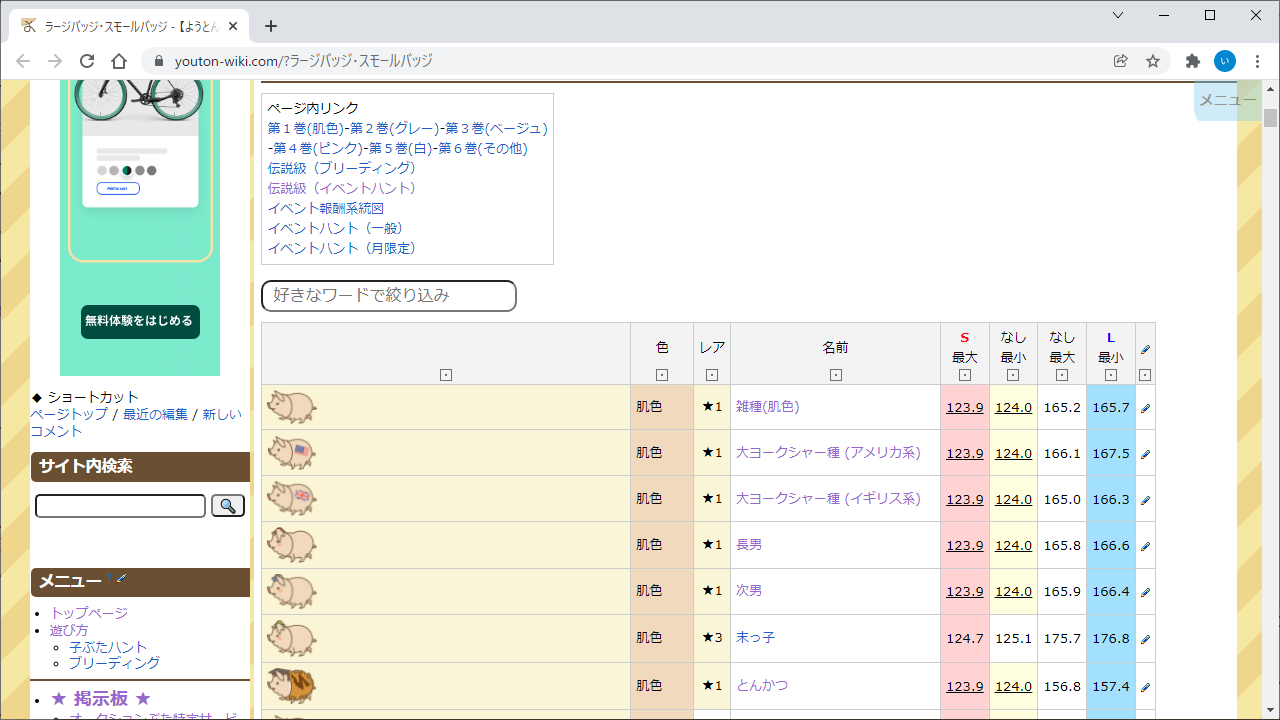The image size is (1280, 720).
Task: Click the browser reload icon
Action: coord(87,61)
